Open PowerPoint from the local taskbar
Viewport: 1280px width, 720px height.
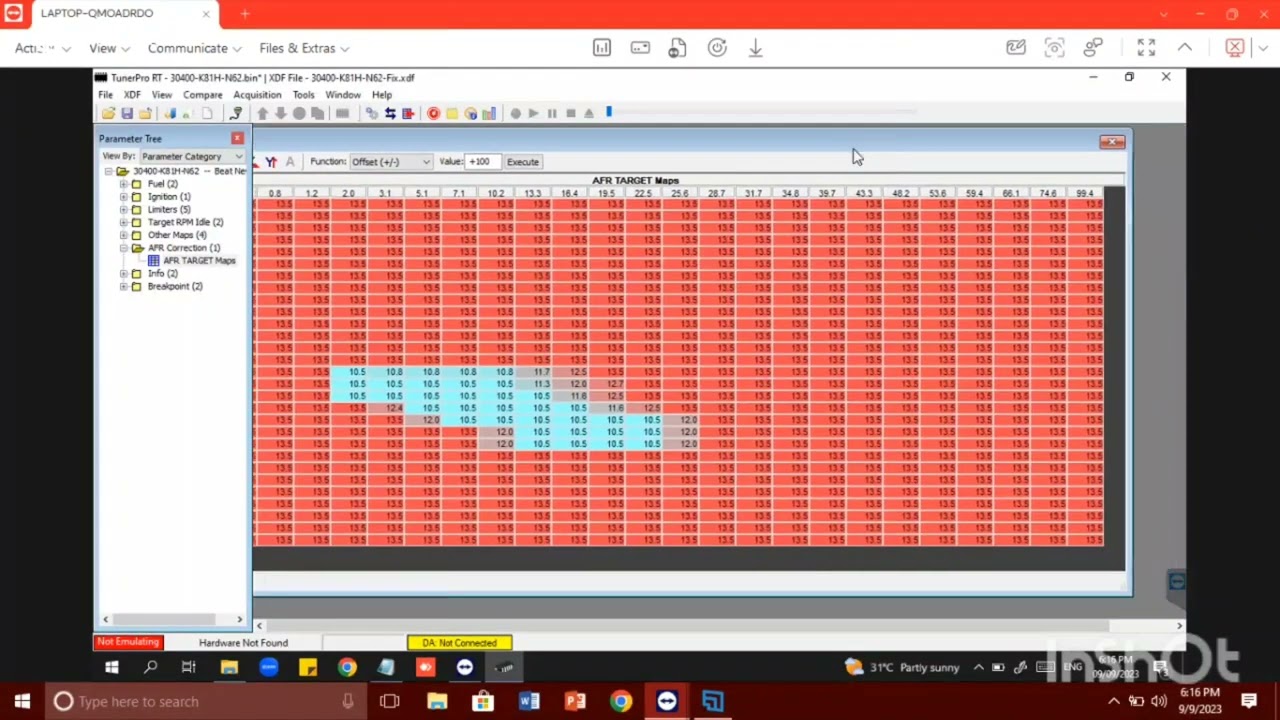pos(575,701)
